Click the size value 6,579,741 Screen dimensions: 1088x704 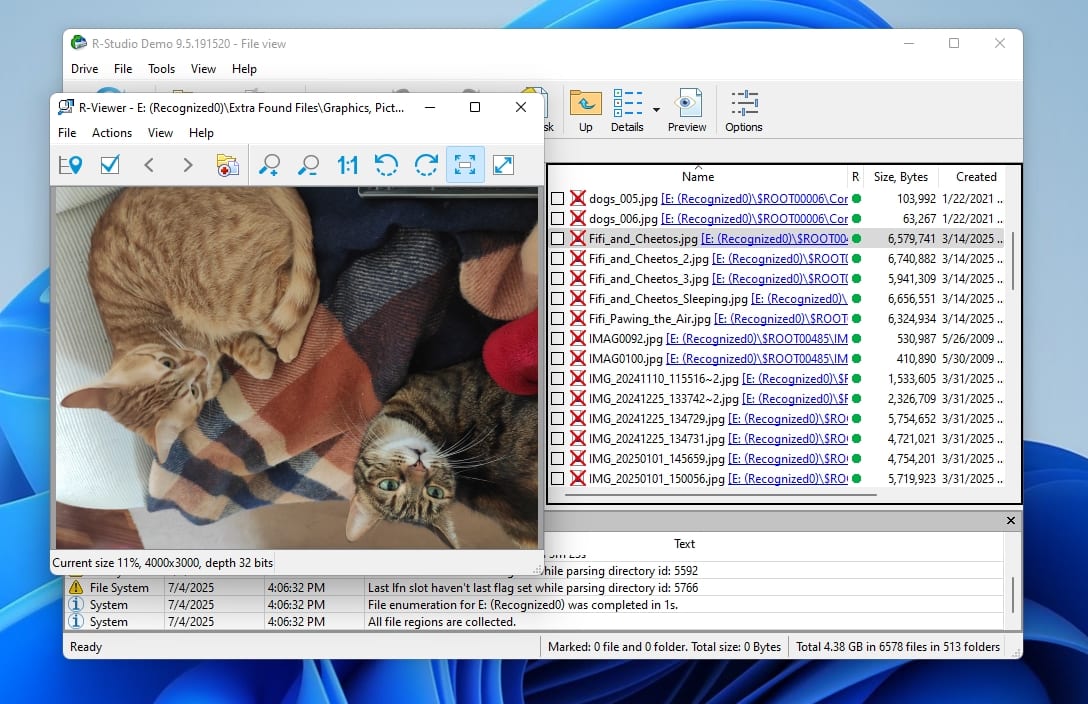tap(912, 239)
